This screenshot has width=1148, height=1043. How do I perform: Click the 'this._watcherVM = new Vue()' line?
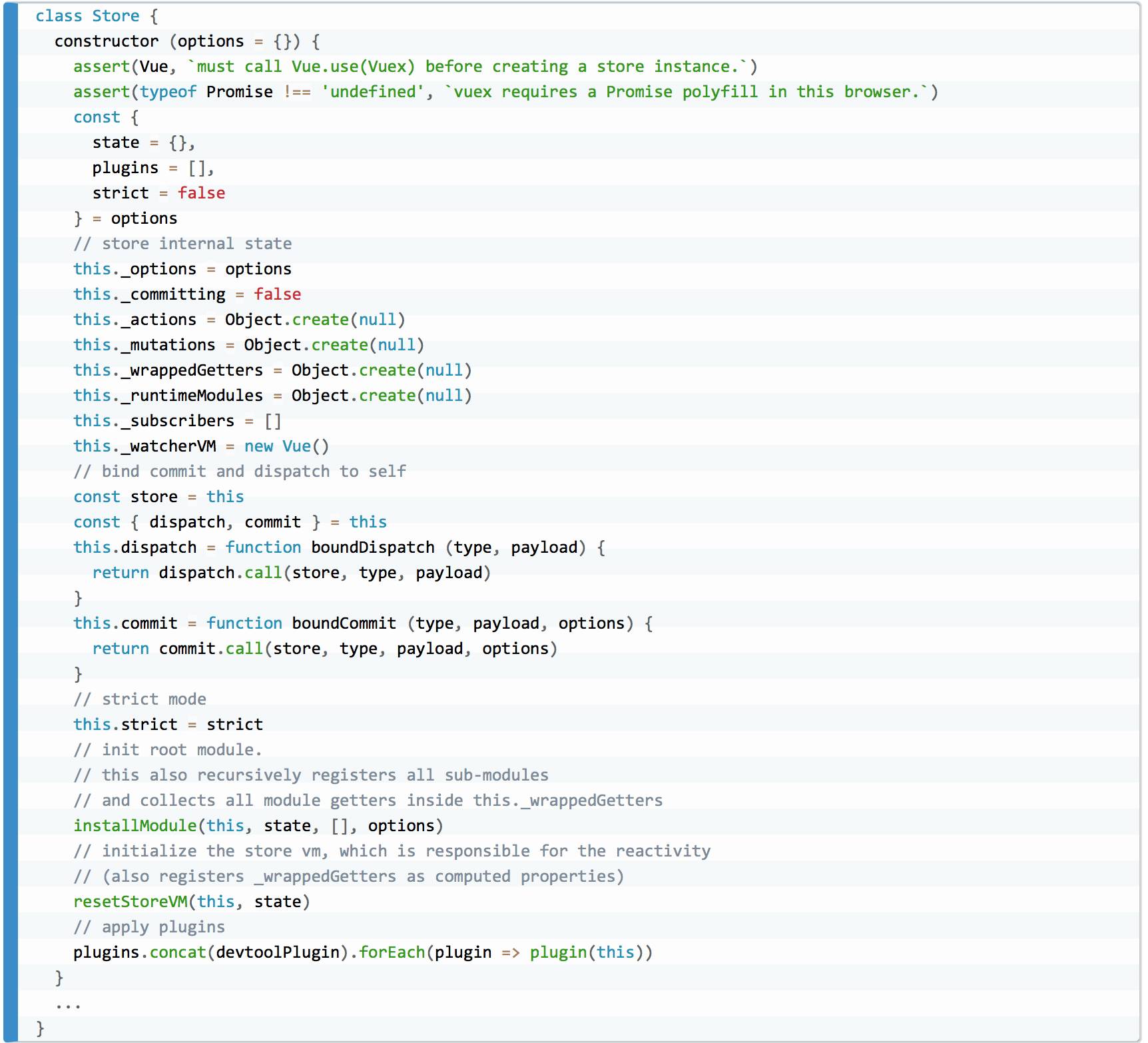pos(201,446)
